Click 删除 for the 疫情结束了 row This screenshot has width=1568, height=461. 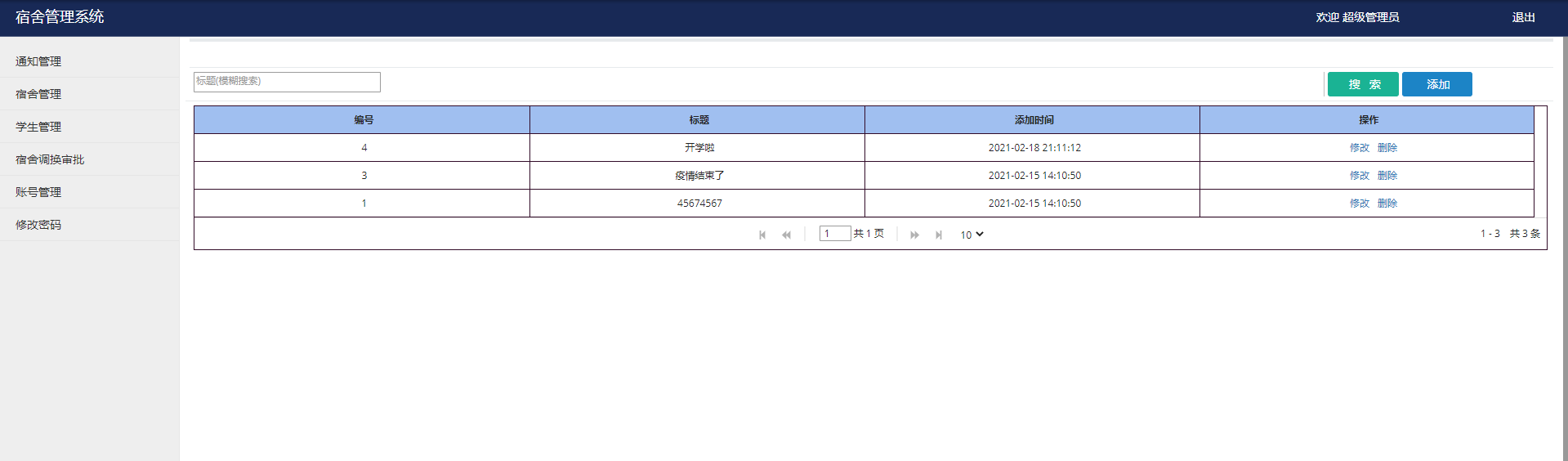(1387, 176)
